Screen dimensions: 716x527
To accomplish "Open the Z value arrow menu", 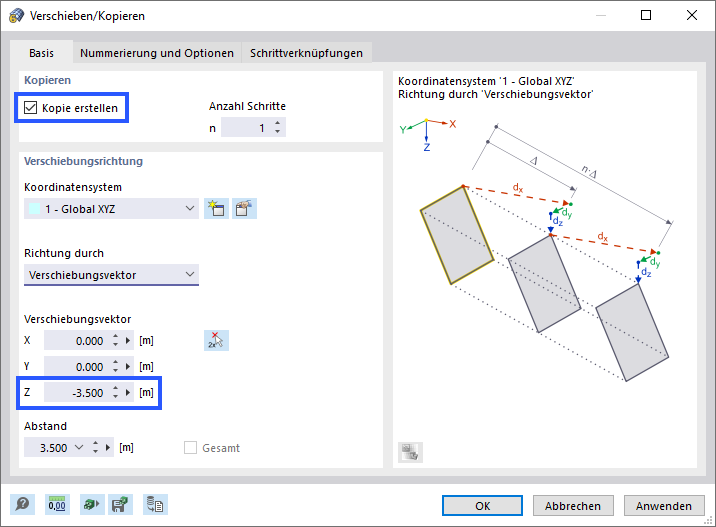I will pos(128,392).
